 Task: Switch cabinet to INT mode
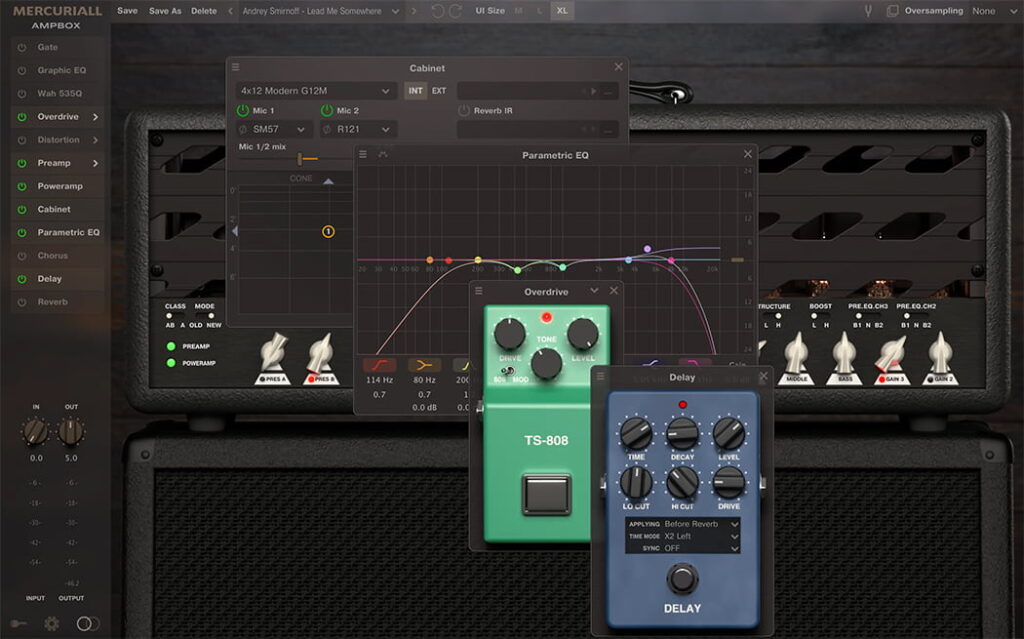click(x=415, y=91)
